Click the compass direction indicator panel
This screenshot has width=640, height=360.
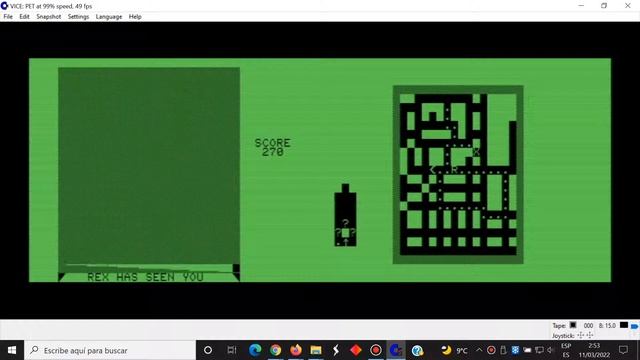coord(345,216)
